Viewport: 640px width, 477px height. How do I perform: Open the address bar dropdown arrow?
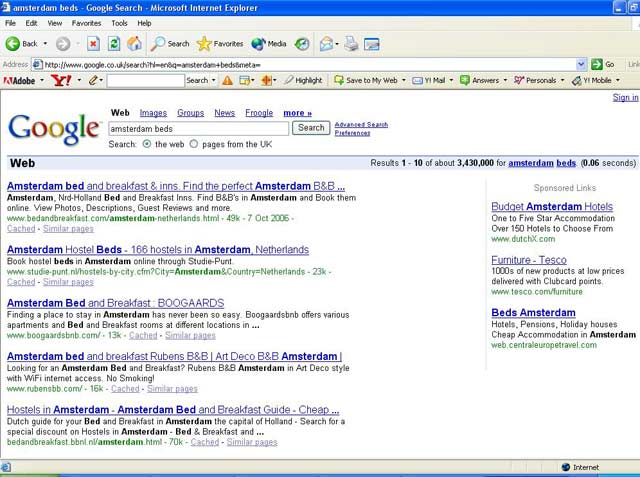(581, 64)
